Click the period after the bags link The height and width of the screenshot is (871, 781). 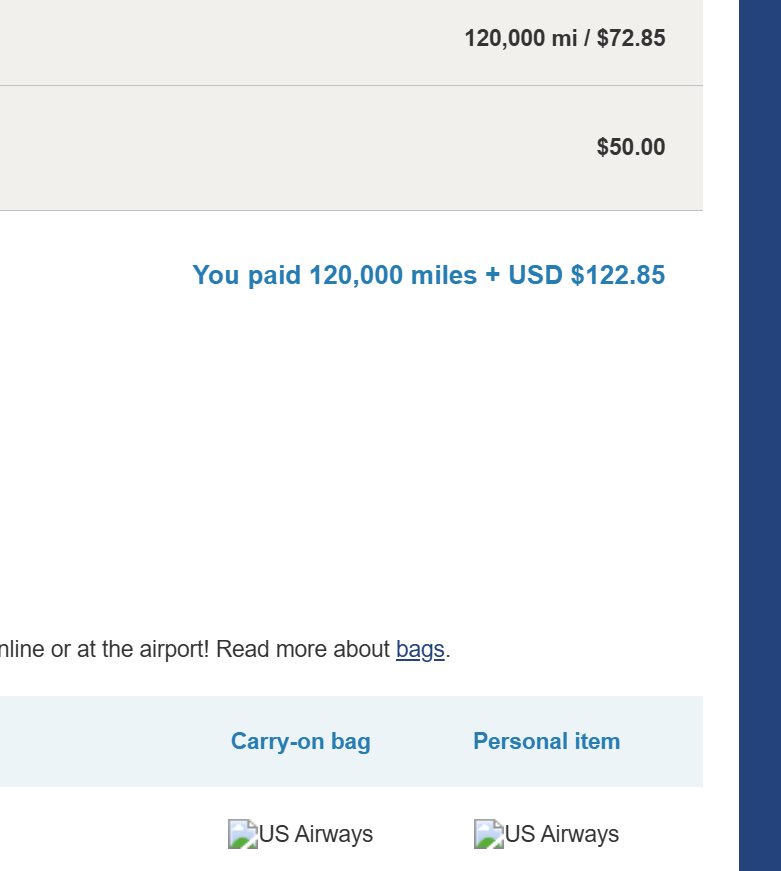click(448, 652)
